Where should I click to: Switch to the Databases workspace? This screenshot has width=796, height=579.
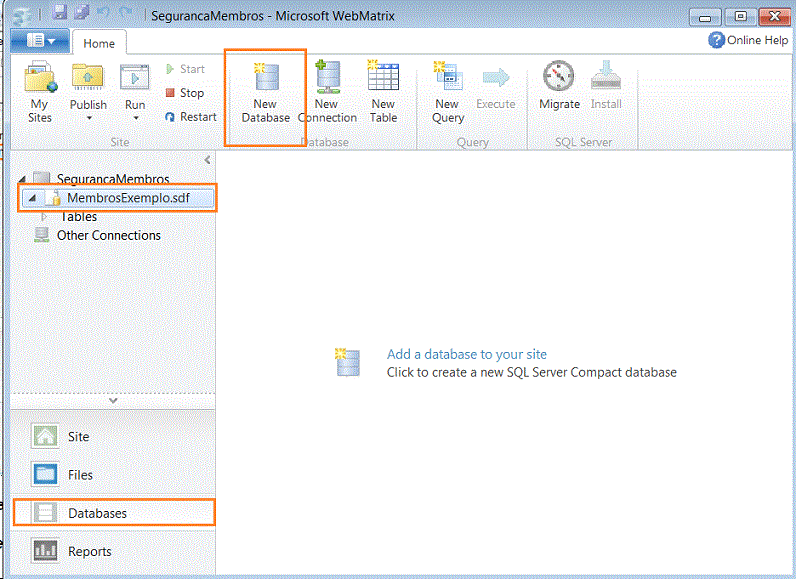pyautogui.click(x=114, y=513)
